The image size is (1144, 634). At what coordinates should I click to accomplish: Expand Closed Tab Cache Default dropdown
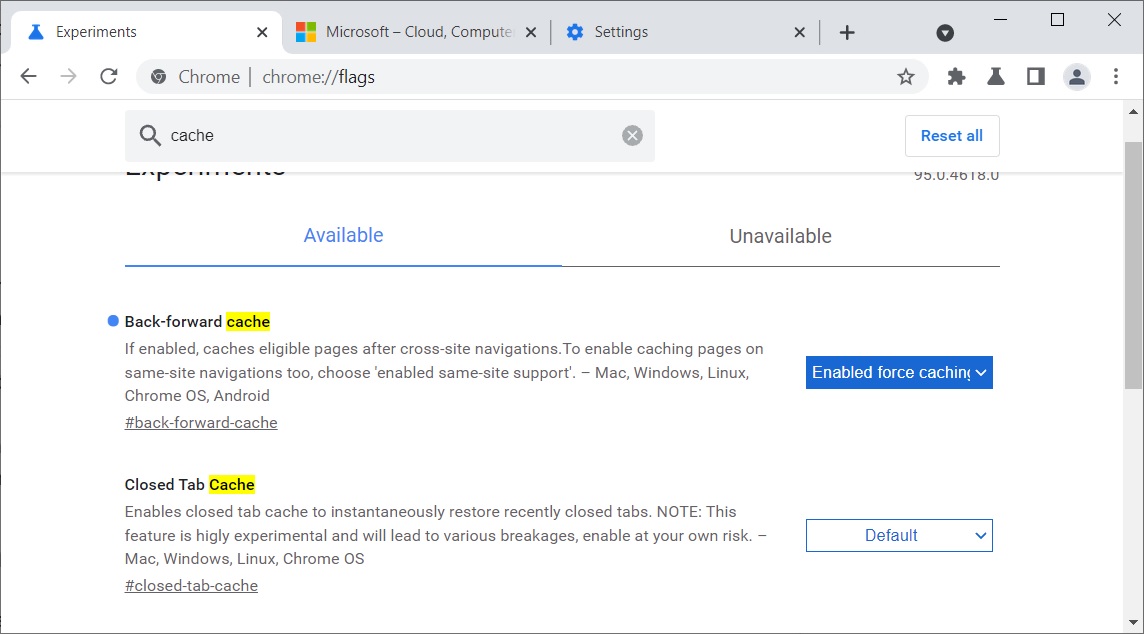tap(899, 536)
